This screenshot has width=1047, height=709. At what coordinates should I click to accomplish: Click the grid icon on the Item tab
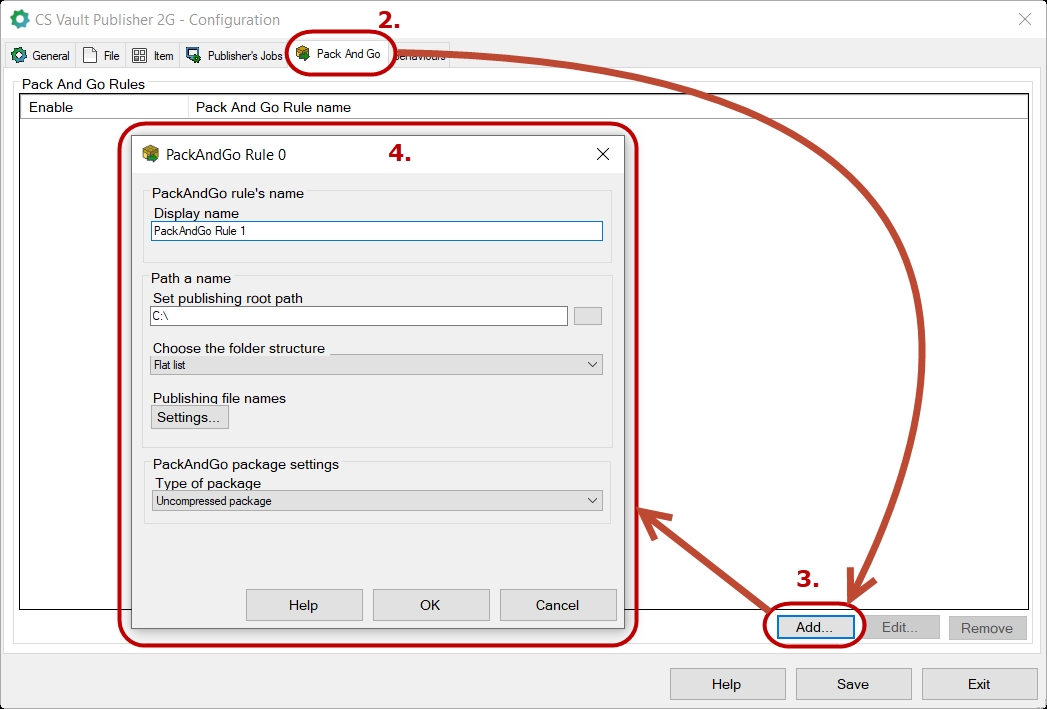pos(139,56)
